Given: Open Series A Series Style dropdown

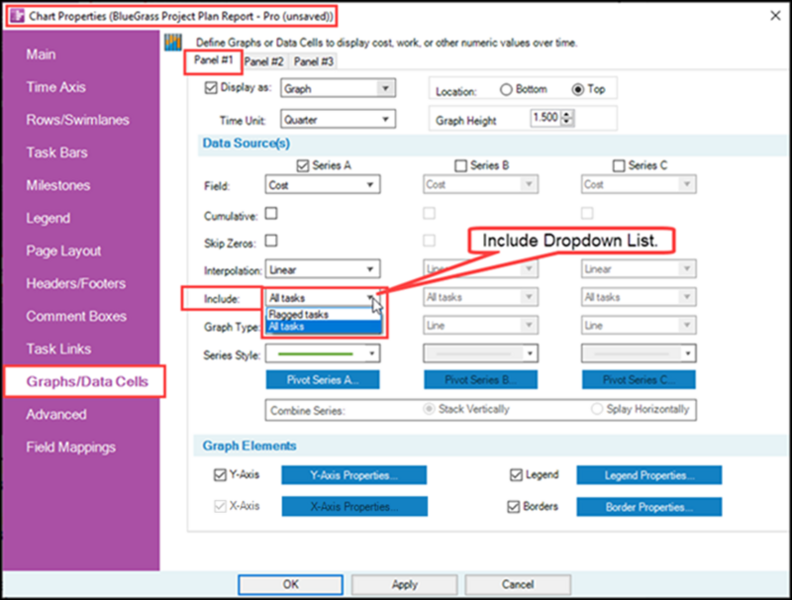Looking at the screenshot, I should coord(323,354).
